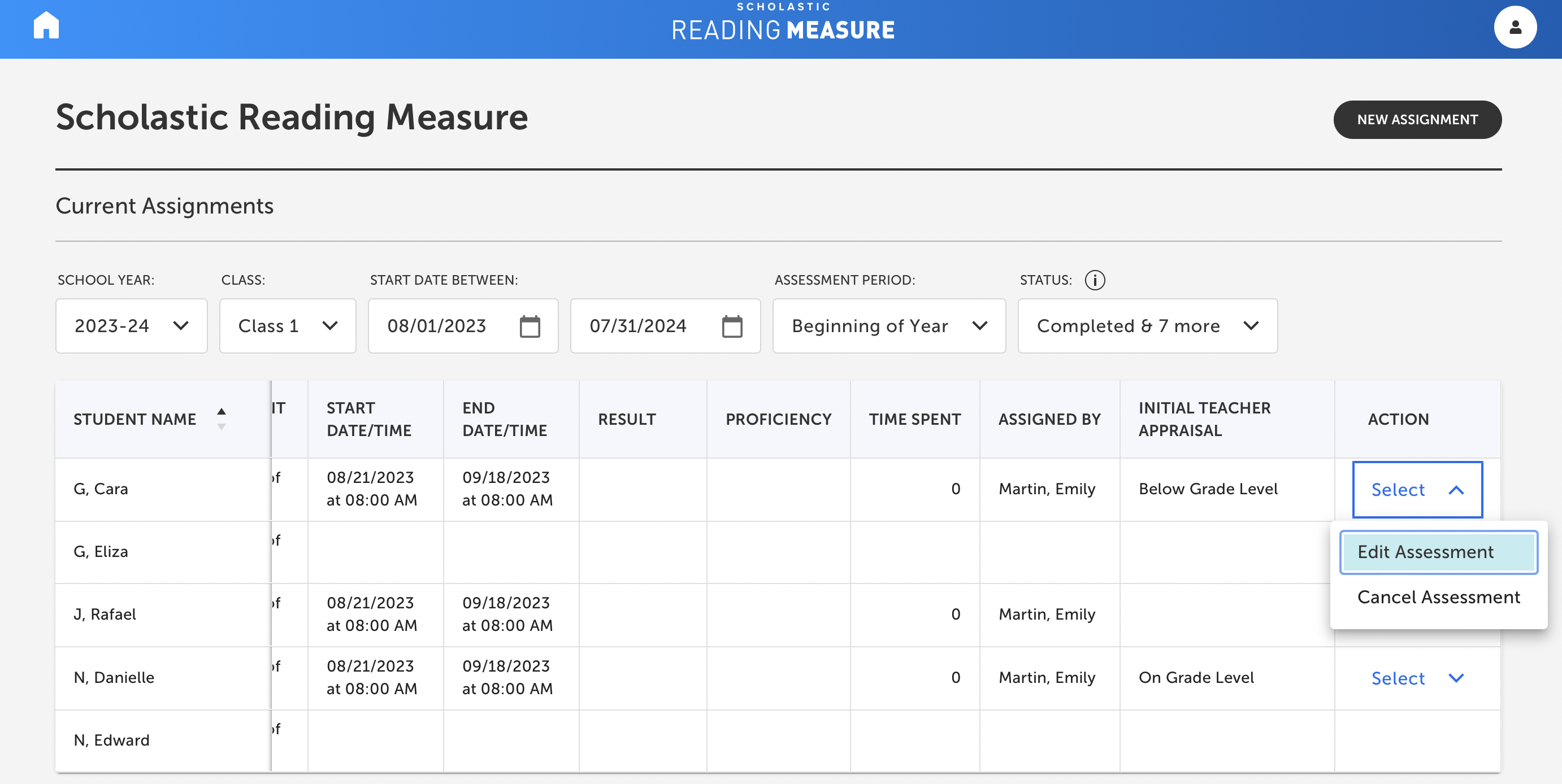Select student N, Edward
The image size is (1562, 784).
pyautogui.click(x=111, y=741)
